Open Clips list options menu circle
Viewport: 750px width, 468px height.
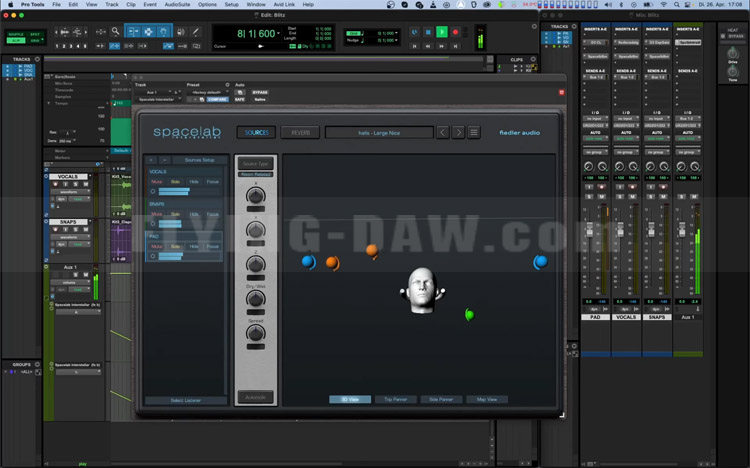pos(533,59)
